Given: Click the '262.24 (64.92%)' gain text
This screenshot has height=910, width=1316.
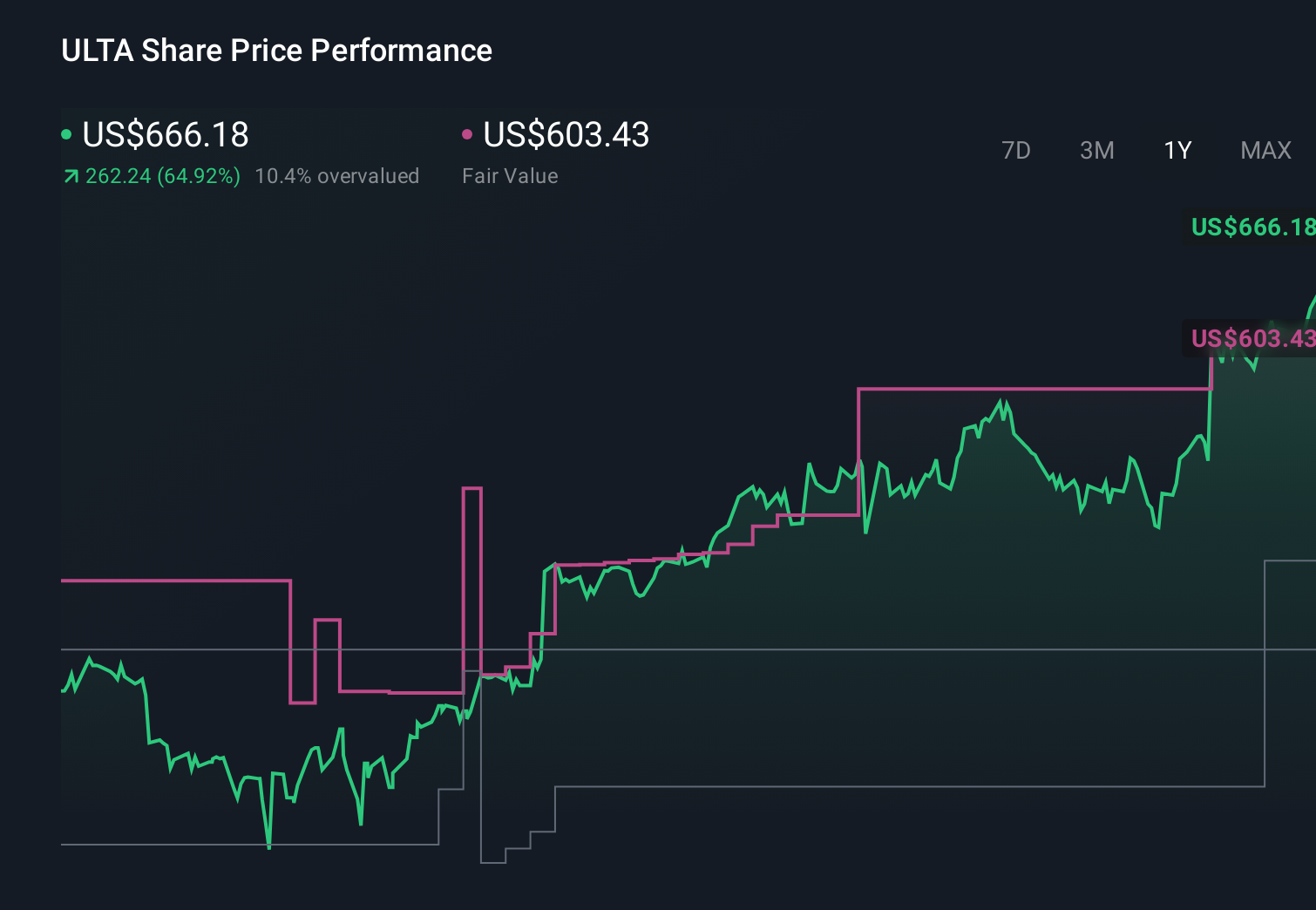Looking at the screenshot, I should 162,176.
